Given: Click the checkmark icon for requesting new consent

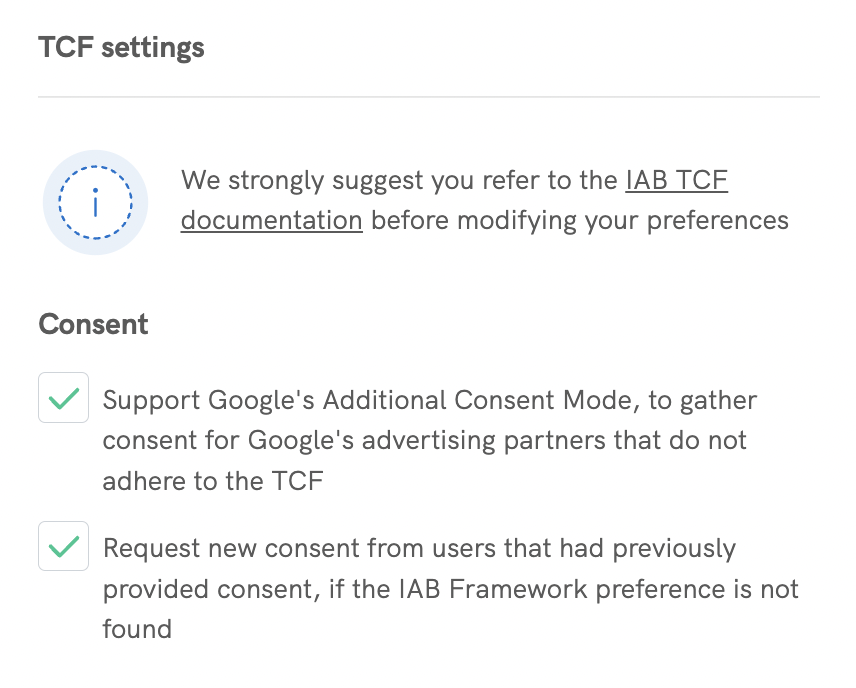Looking at the screenshot, I should [63, 547].
